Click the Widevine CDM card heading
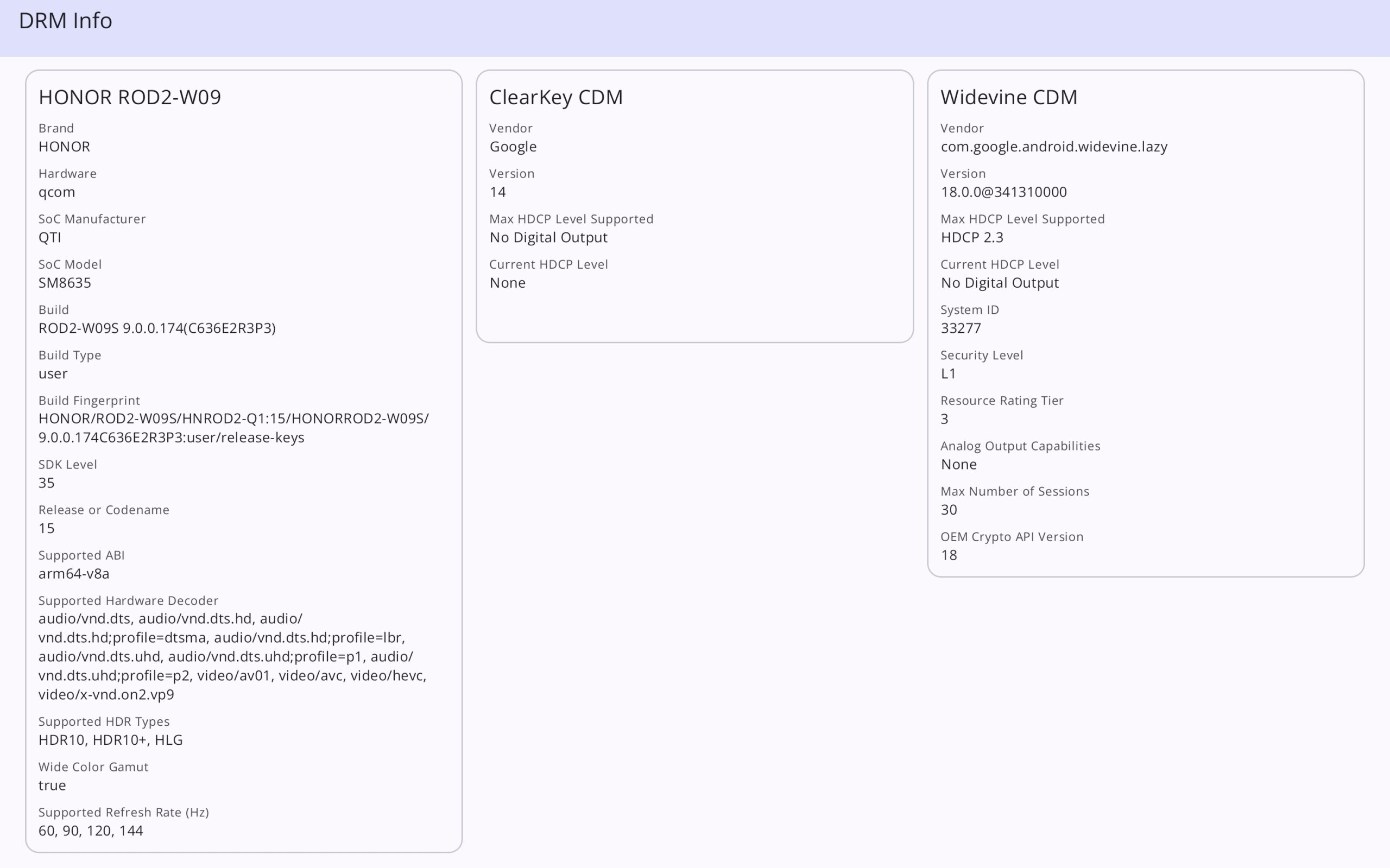The image size is (1390, 868). coord(1008,97)
